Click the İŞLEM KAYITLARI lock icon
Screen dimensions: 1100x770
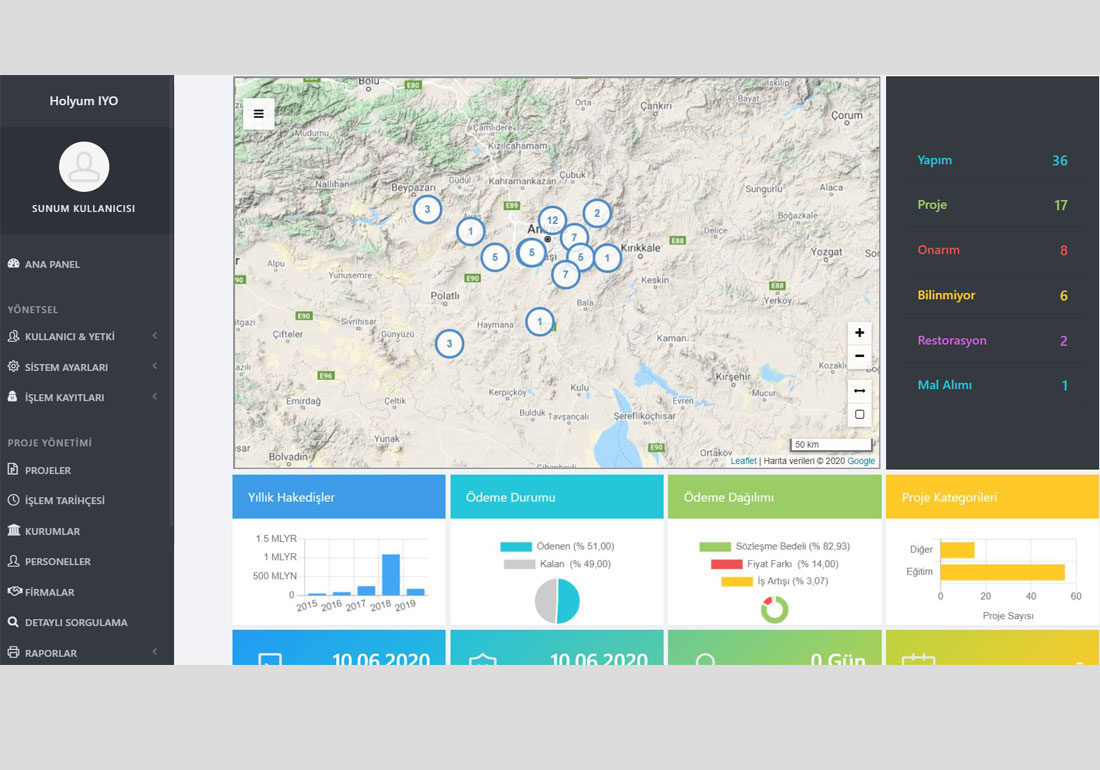(x=13, y=396)
